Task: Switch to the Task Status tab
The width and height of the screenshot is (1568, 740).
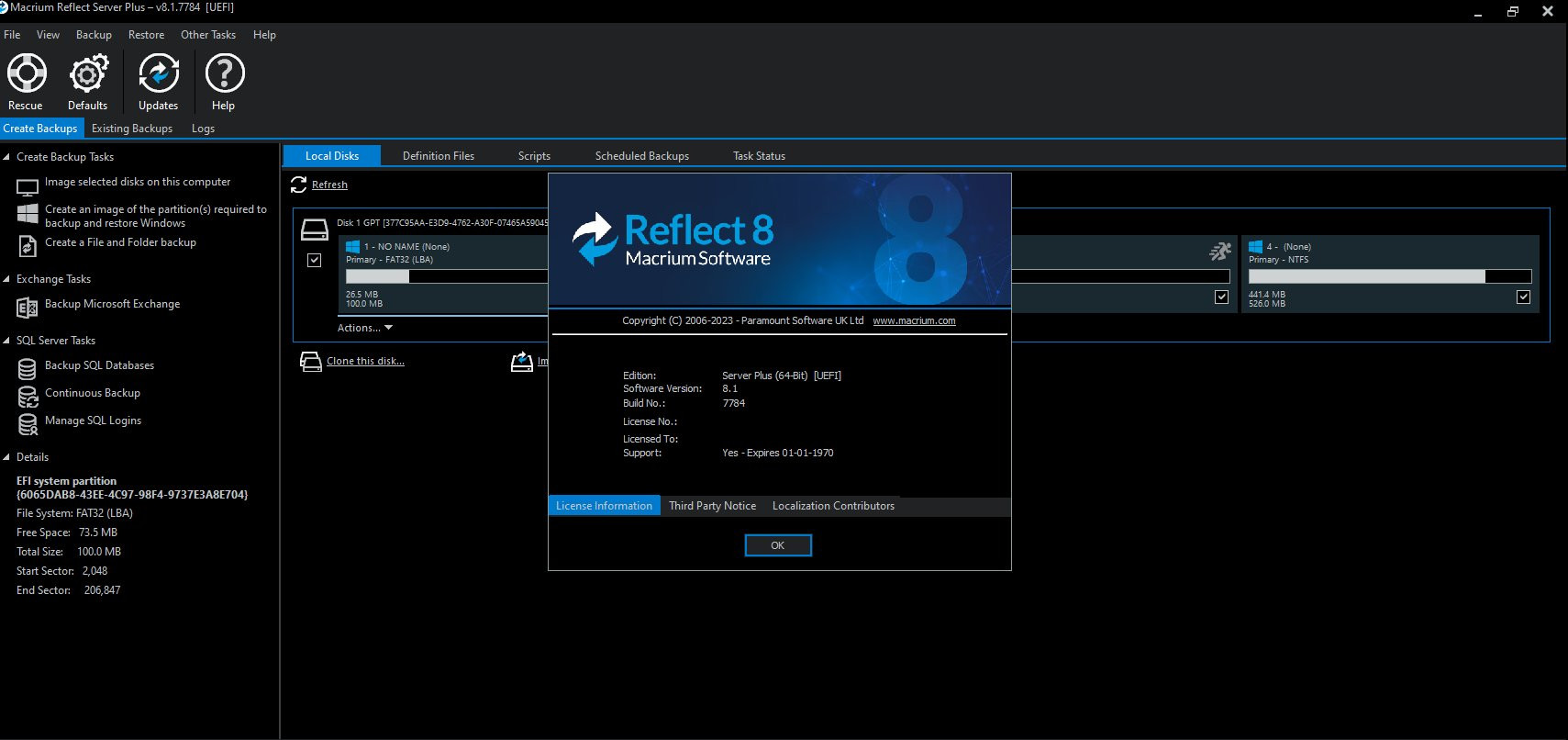Action: click(x=759, y=156)
